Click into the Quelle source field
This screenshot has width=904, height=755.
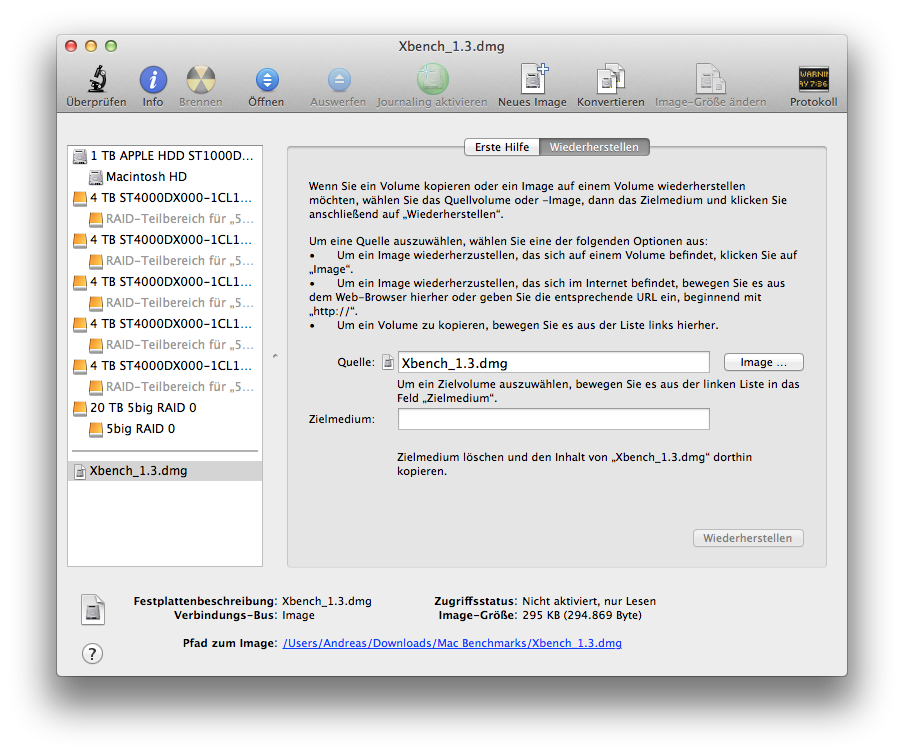coord(553,363)
